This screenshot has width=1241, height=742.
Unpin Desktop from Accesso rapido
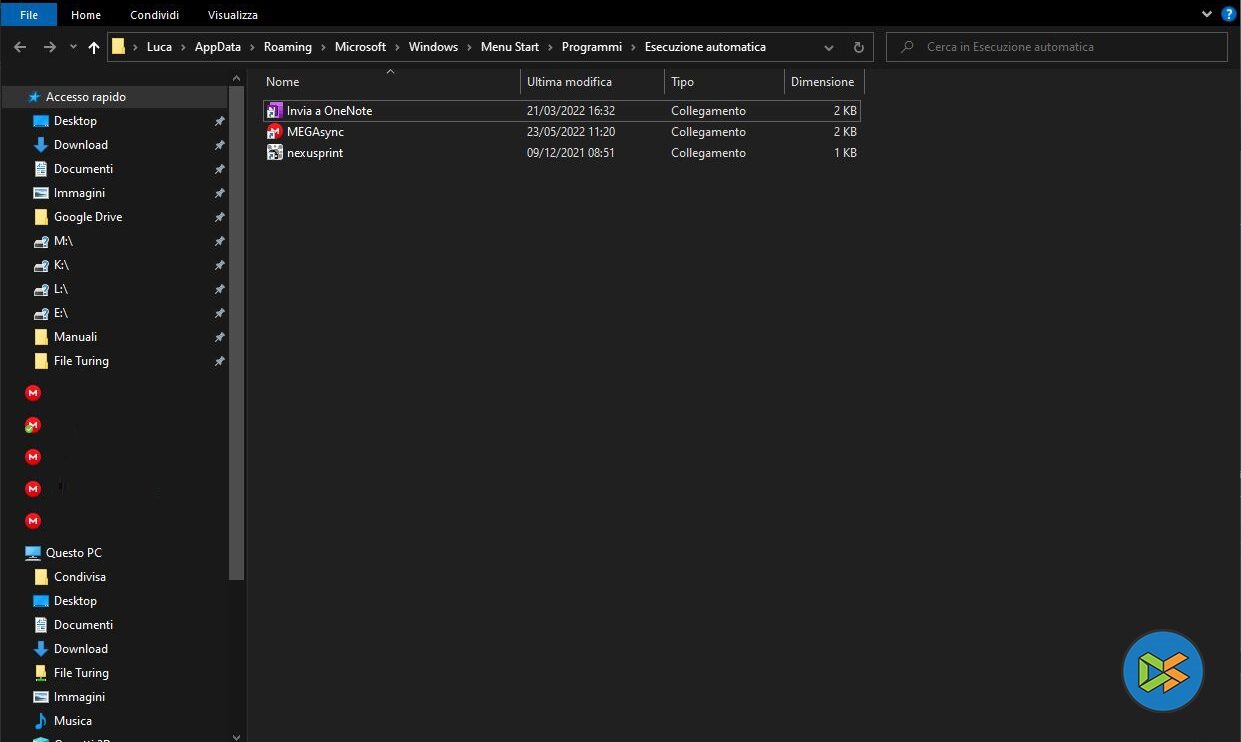click(220, 121)
